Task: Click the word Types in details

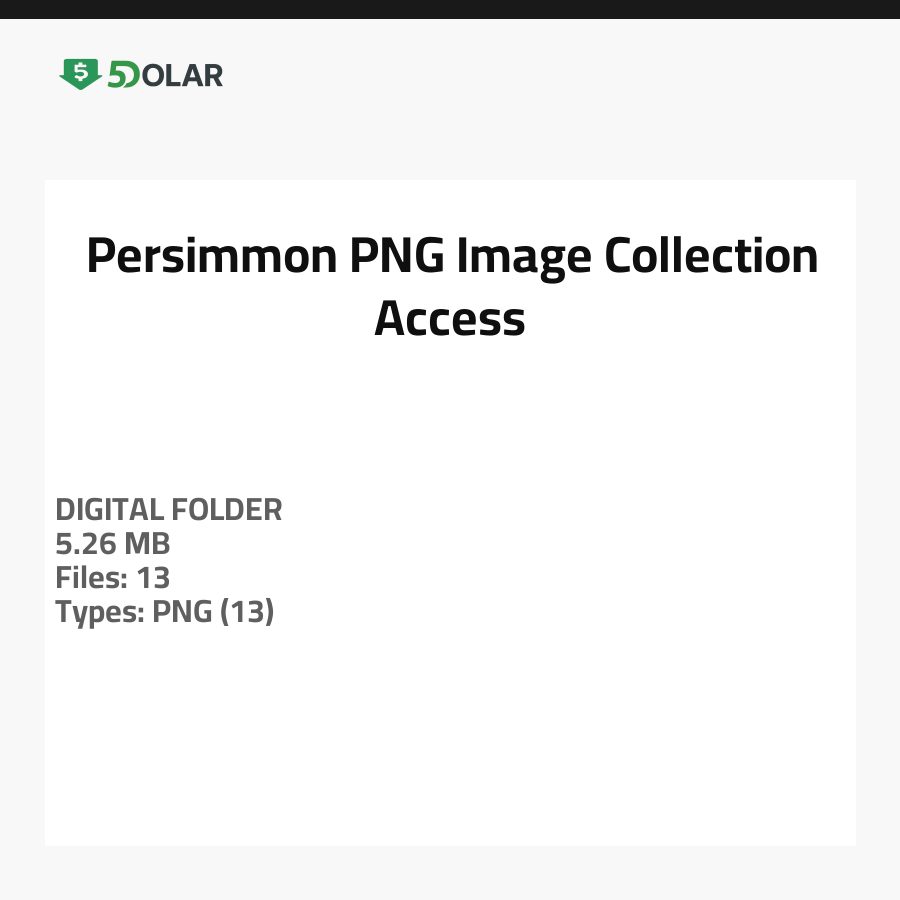Action: 97,612
